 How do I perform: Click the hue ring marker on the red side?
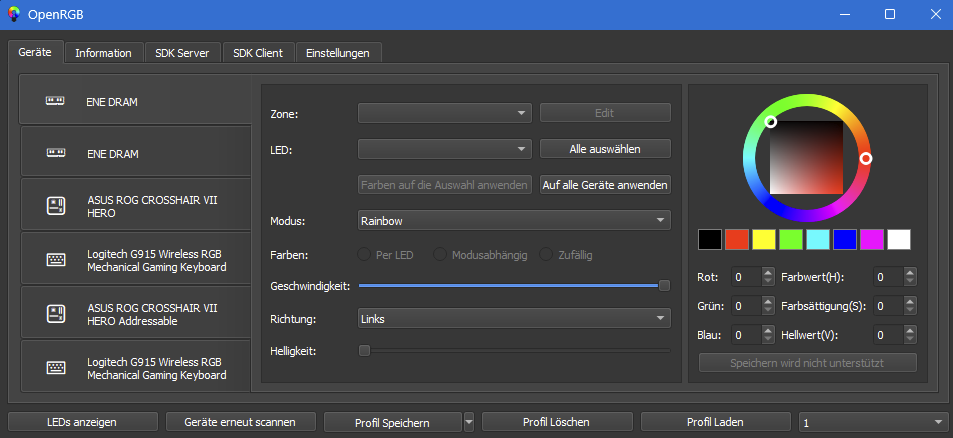[x=866, y=159]
